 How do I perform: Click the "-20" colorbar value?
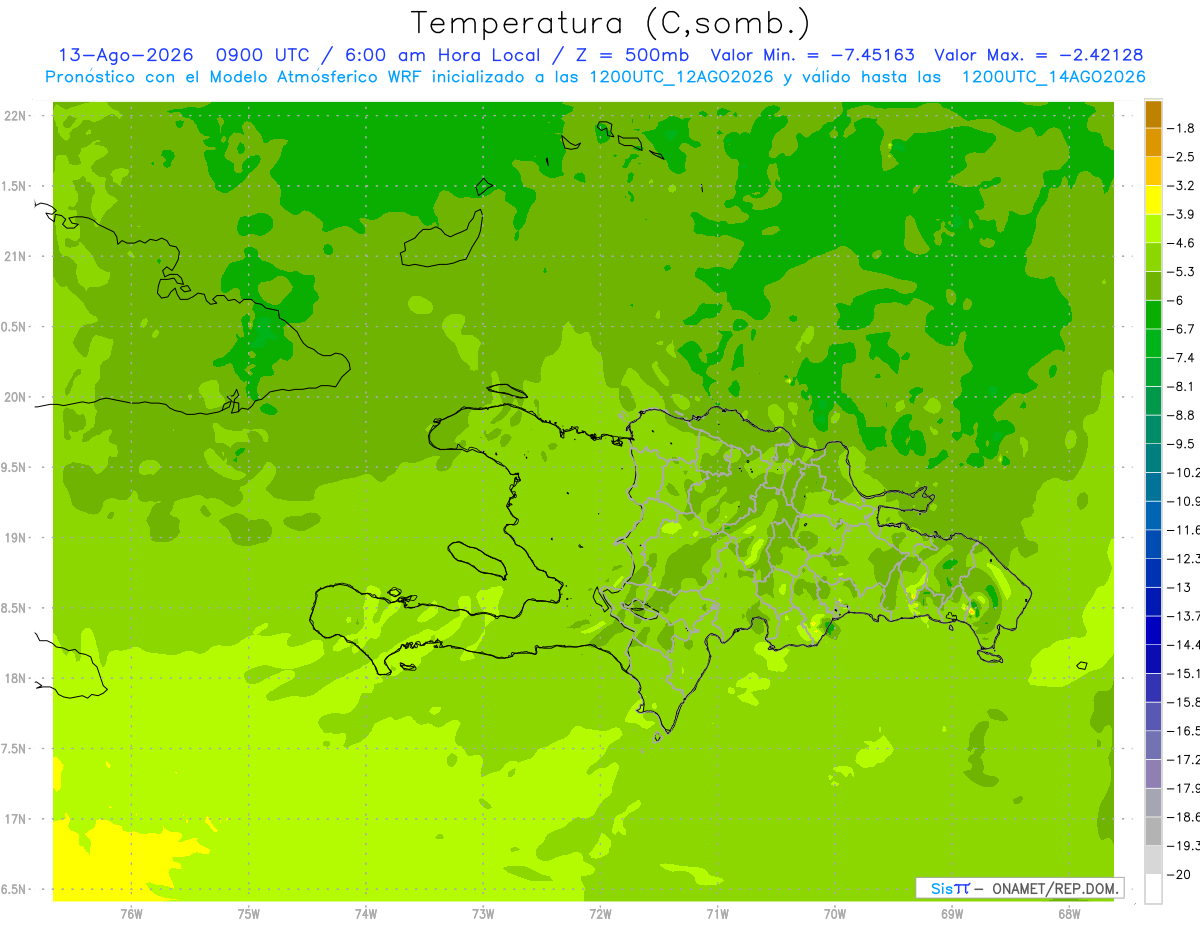(1181, 874)
